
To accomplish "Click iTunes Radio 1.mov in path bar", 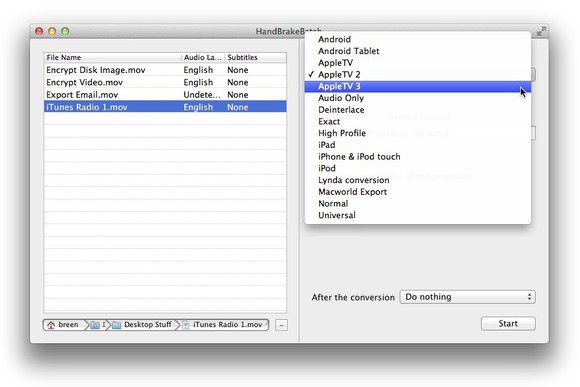I will point(224,325).
